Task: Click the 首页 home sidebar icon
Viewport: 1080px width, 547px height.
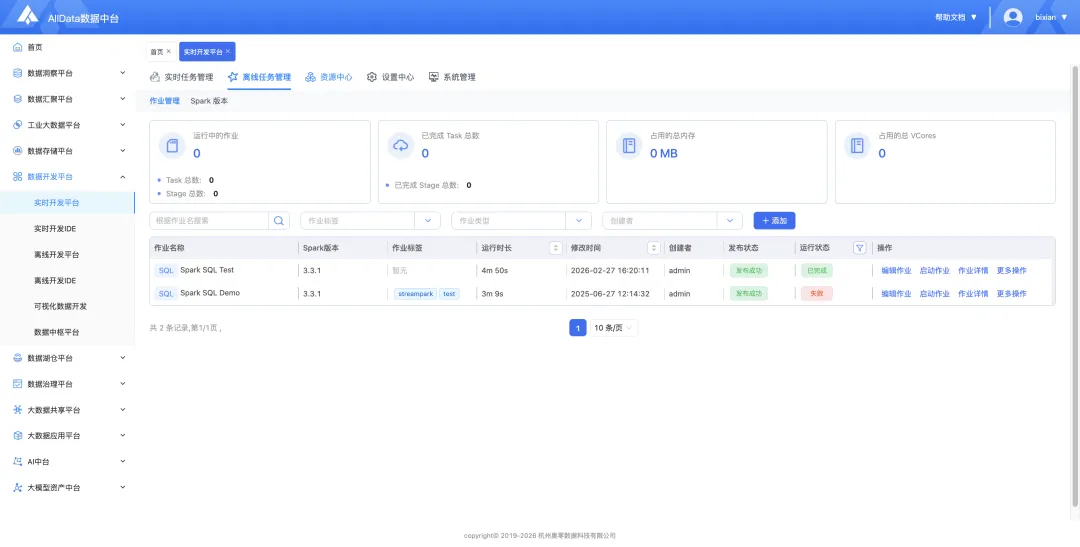Action: 18,48
